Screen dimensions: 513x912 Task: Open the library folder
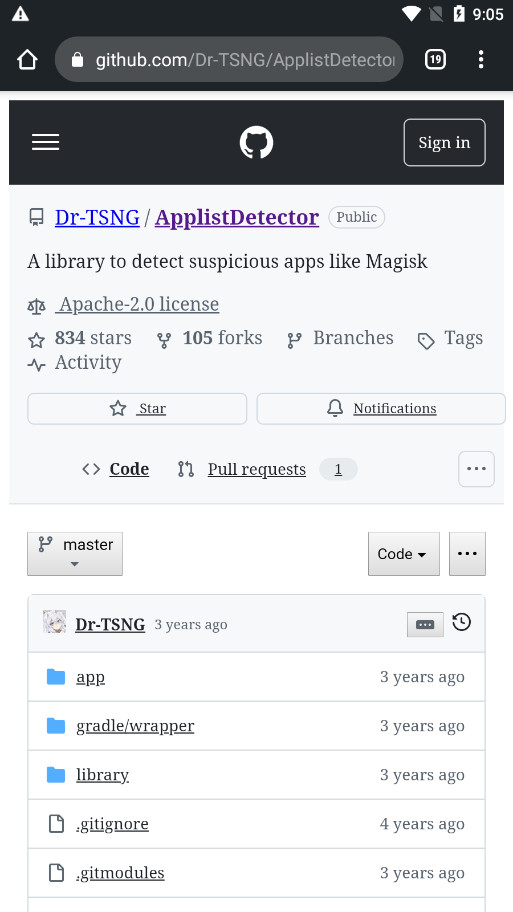coord(102,775)
